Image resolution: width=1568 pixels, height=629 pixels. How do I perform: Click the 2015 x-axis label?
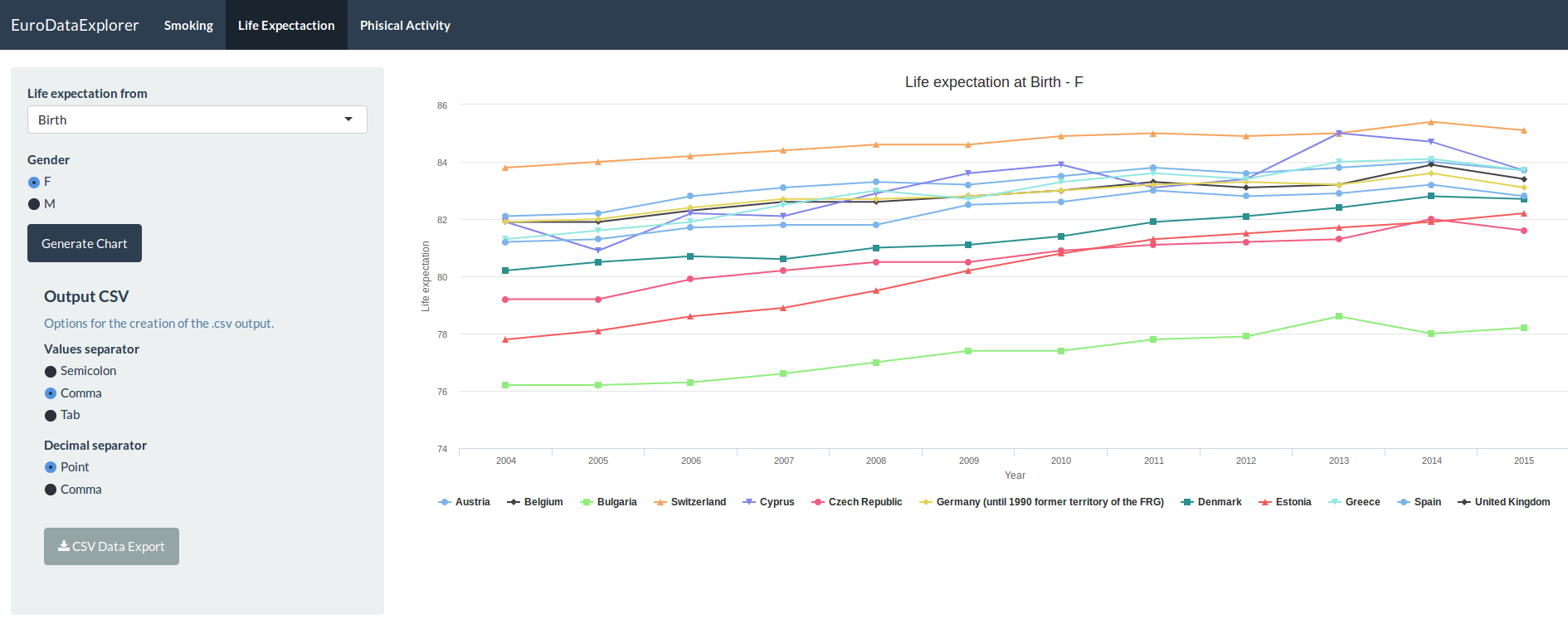click(x=1524, y=461)
